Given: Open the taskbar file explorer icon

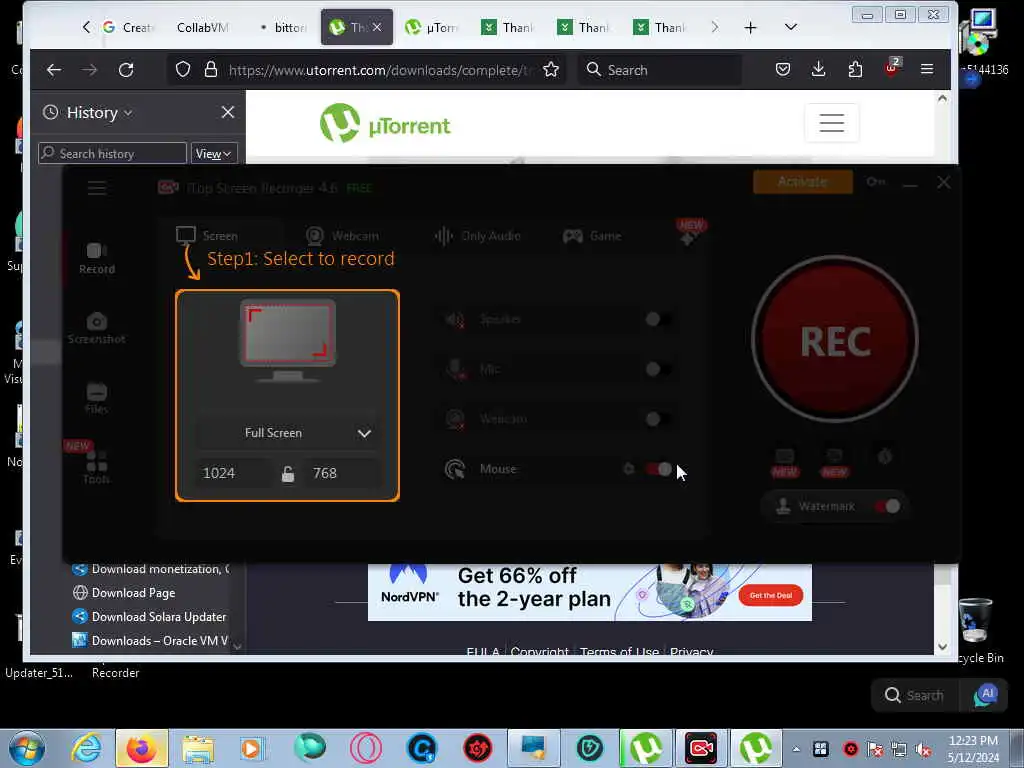Looking at the screenshot, I should tap(198, 748).
